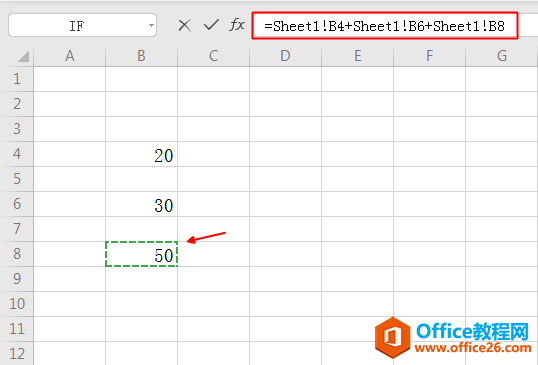The height and width of the screenshot is (365, 538).
Task: Click cell B4 containing 20
Action: [x=141, y=154]
